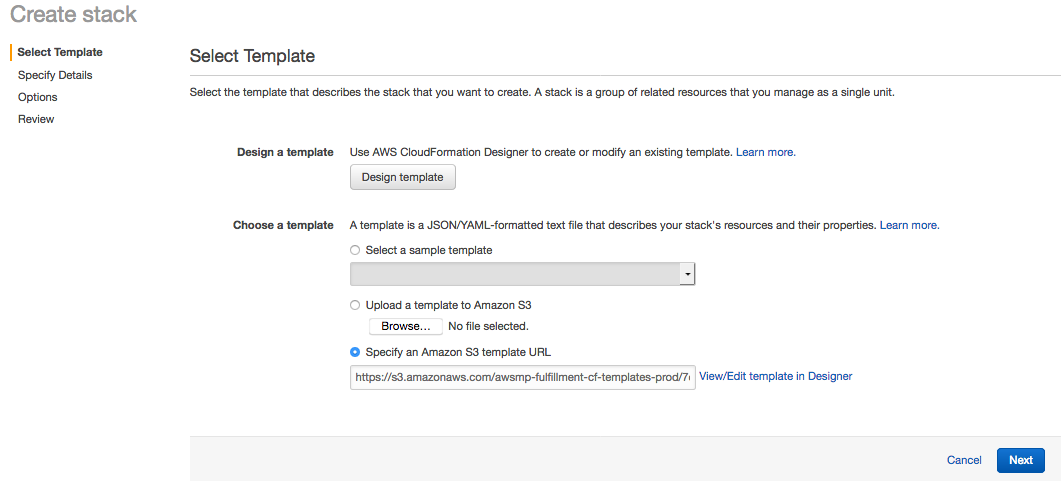Image resolution: width=1062 pixels, height=481 pixels.
Task: Click the 'Select Template' section heading
Action: pos(252,56)
